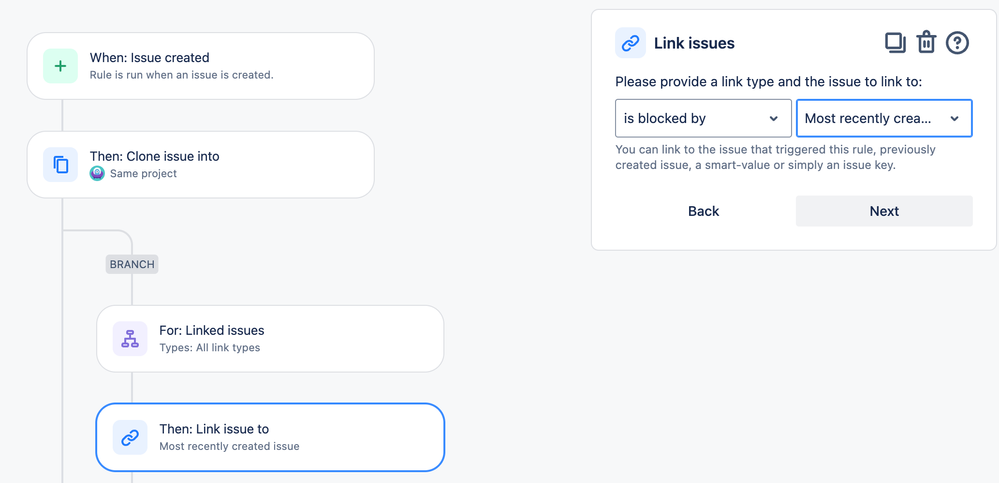
Task: Open the 'is blocked by' link type dropdown
Action: (703, 118)
